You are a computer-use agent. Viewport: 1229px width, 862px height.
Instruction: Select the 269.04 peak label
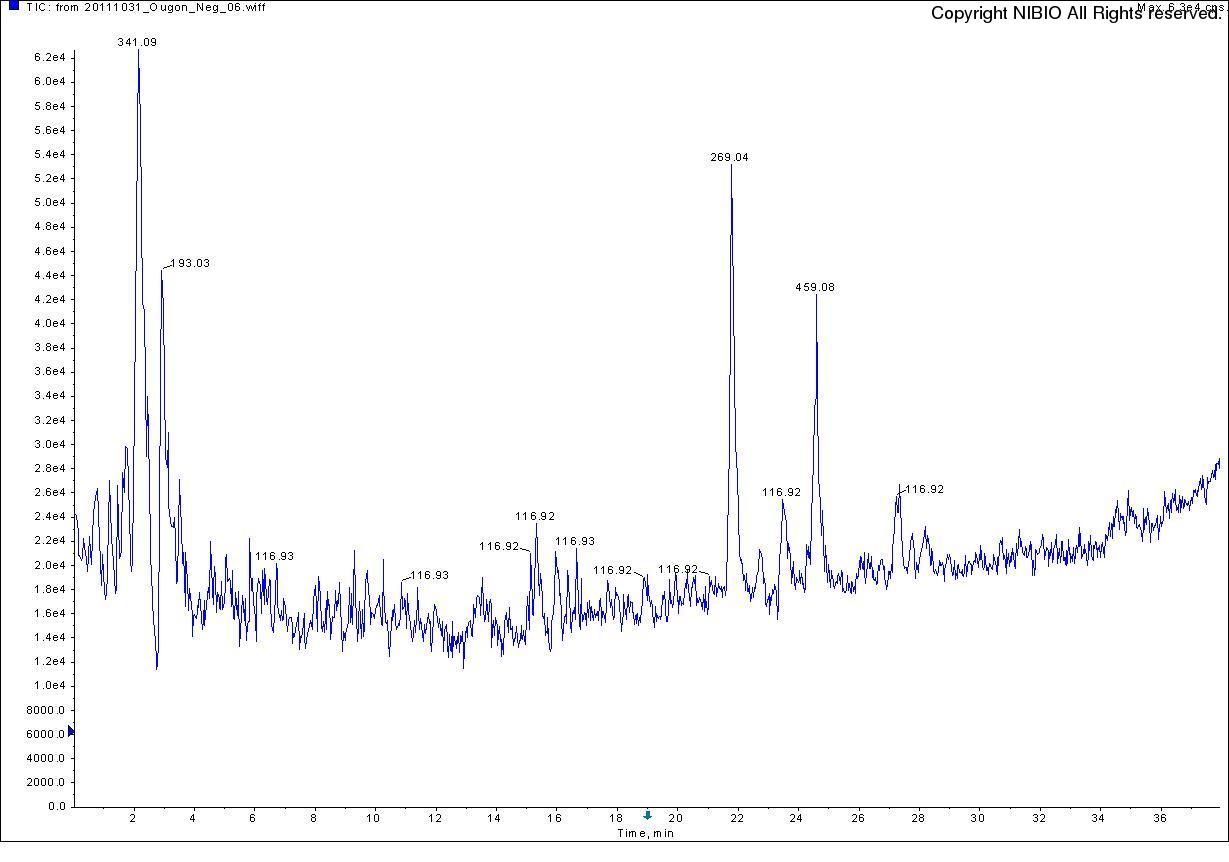[x=729, y=158]
